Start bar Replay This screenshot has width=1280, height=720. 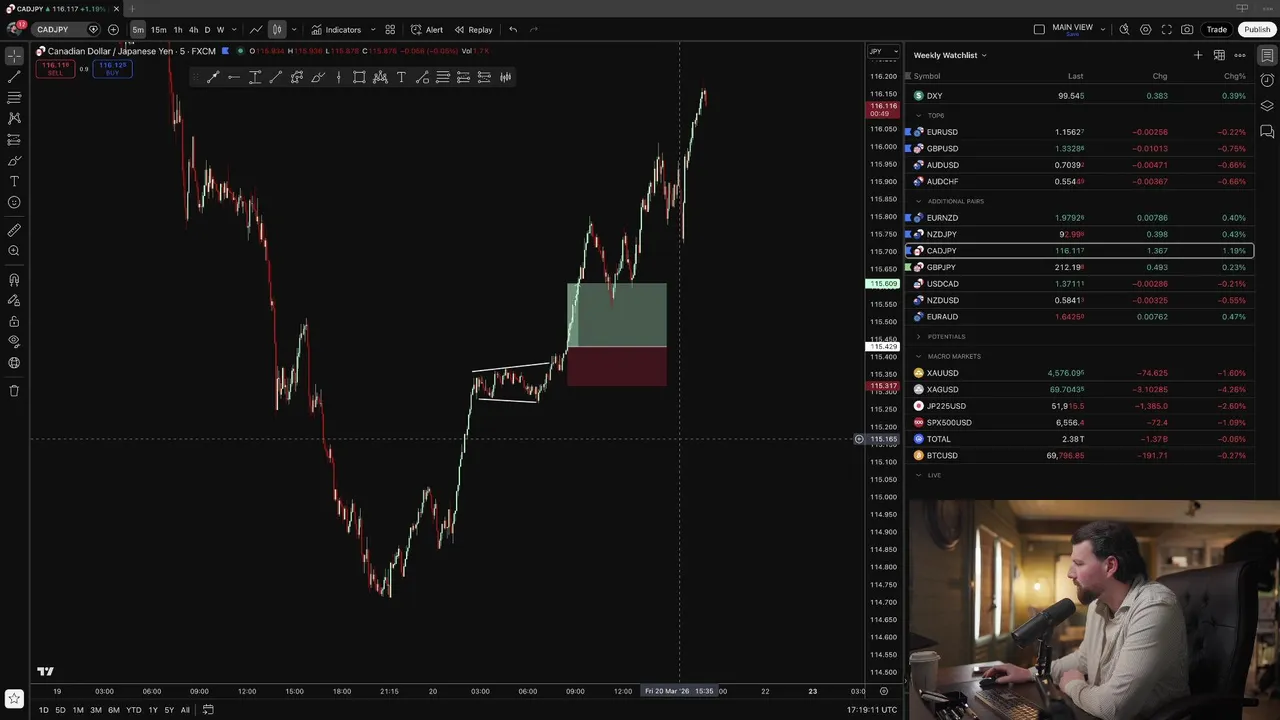(x=473, y=30)
